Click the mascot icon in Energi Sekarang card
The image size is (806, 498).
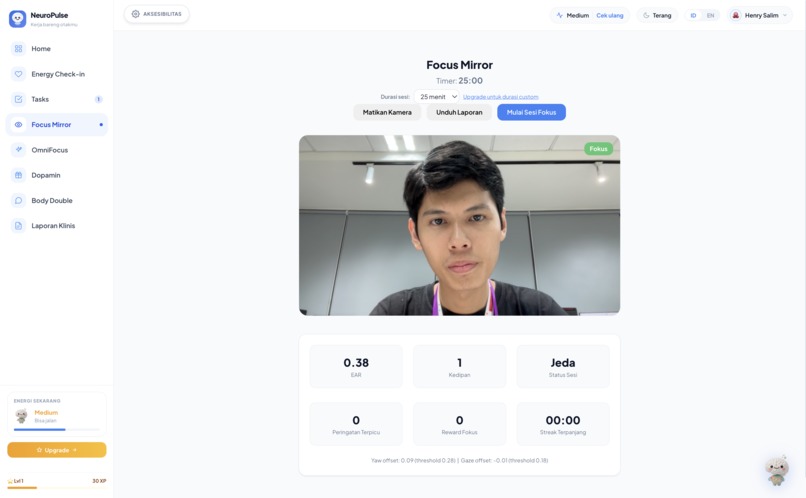[22, 415]
